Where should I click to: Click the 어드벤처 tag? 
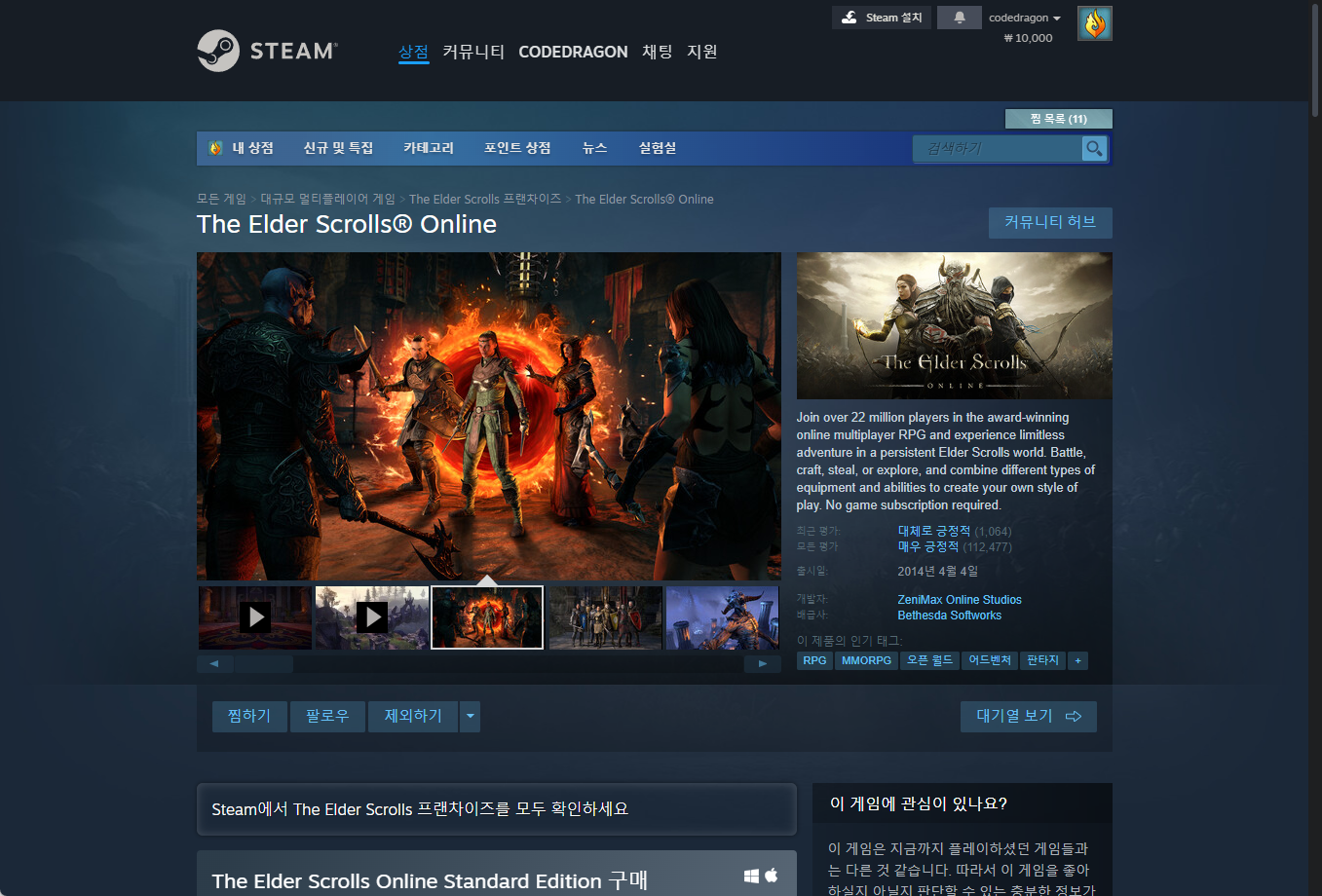(990, 660)
